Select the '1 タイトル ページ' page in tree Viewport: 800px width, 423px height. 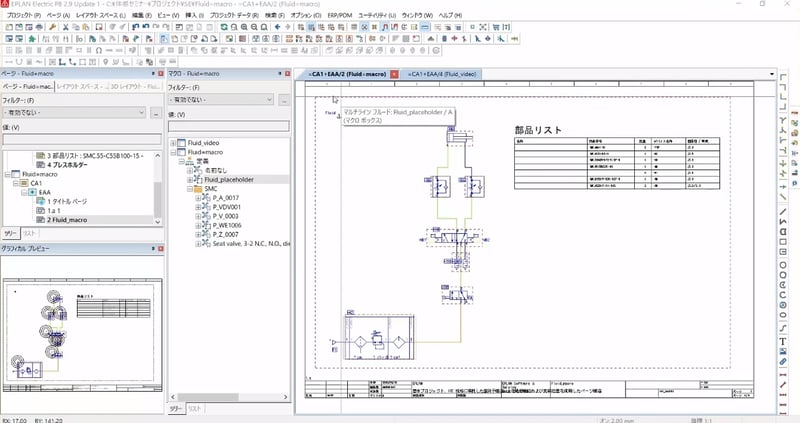point(67,202)
